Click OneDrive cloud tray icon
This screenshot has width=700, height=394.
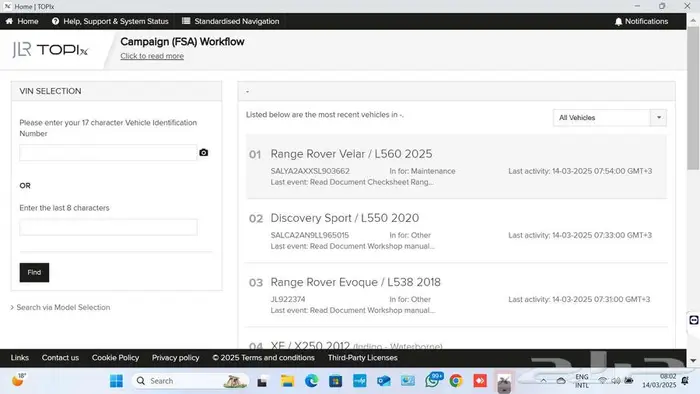pos(561,381)
